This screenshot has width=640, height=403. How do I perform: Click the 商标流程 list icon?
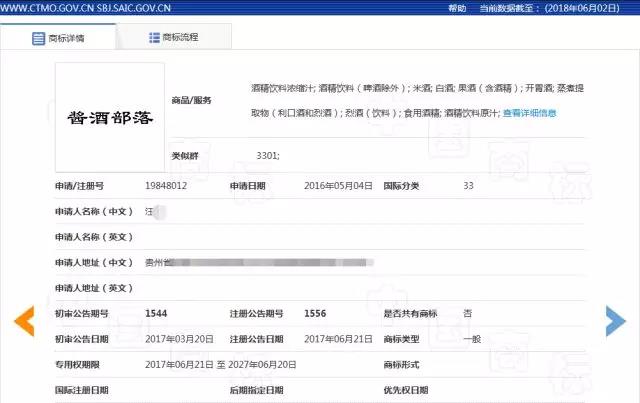(154, 38)
